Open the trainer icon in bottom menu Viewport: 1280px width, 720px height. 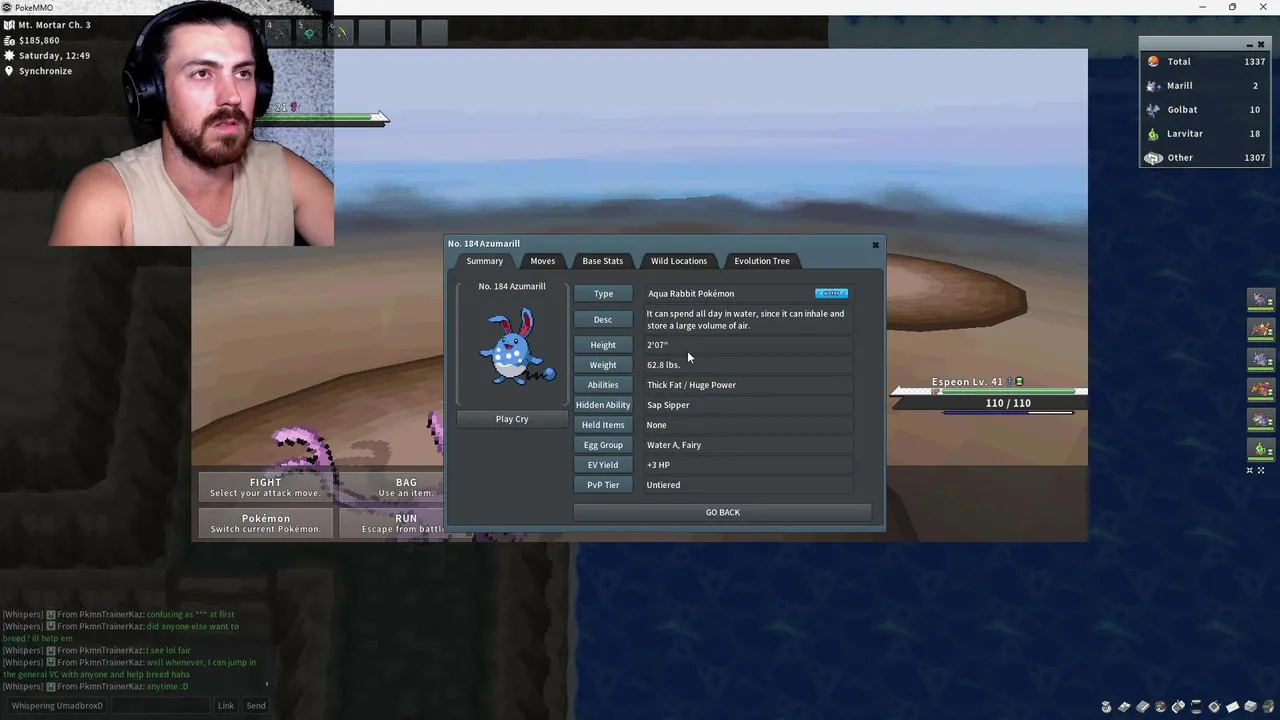pyautogui.click(x=1106, y=707)
